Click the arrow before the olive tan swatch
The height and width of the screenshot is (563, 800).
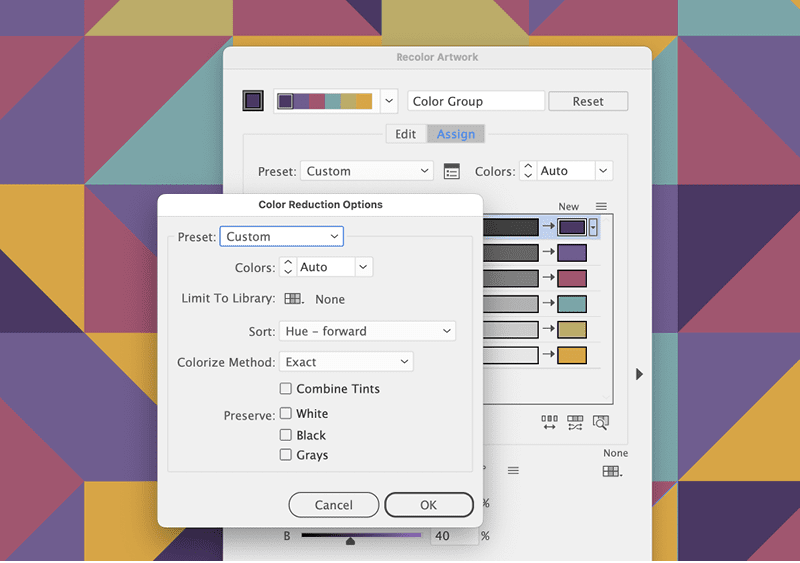[x=548, y=328]
